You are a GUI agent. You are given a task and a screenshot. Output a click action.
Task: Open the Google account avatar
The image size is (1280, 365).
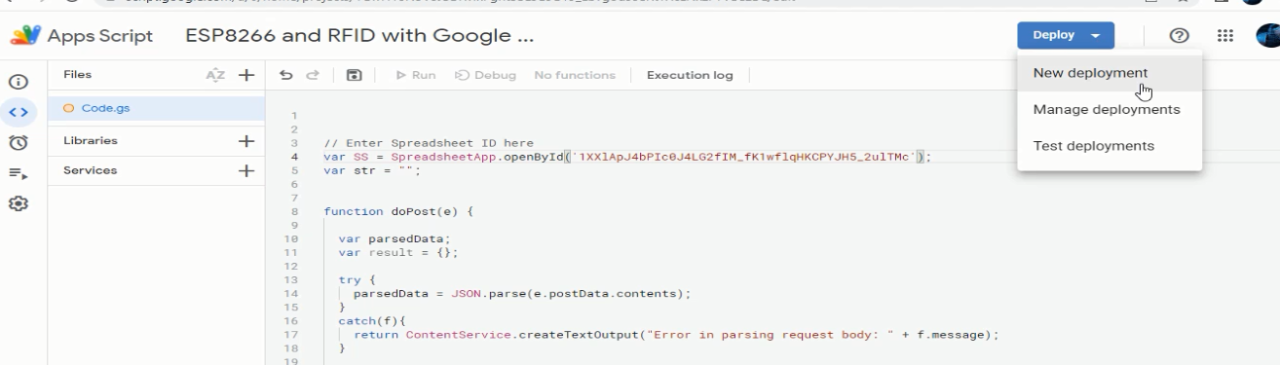(1268, 36)
